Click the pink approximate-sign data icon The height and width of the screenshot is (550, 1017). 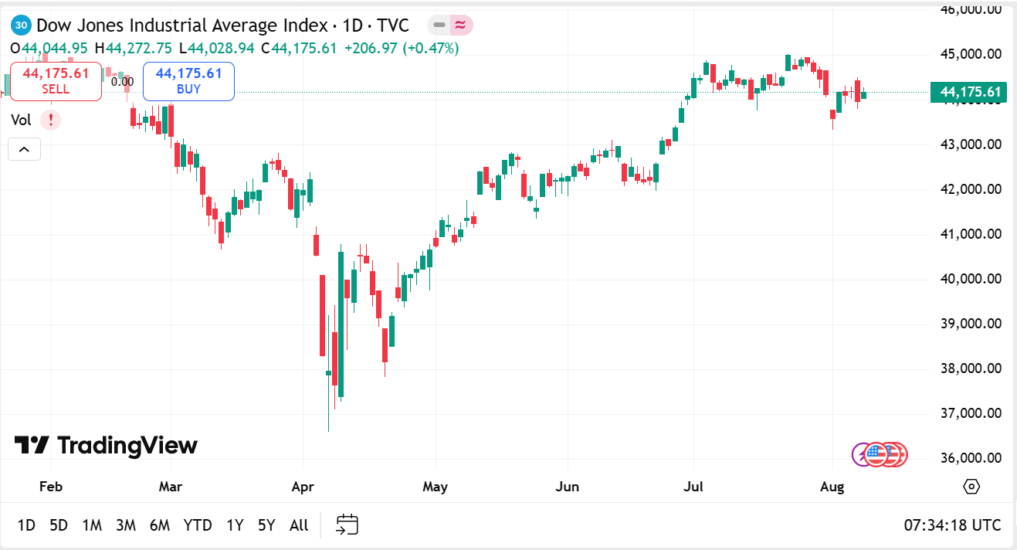coord(461,24)
